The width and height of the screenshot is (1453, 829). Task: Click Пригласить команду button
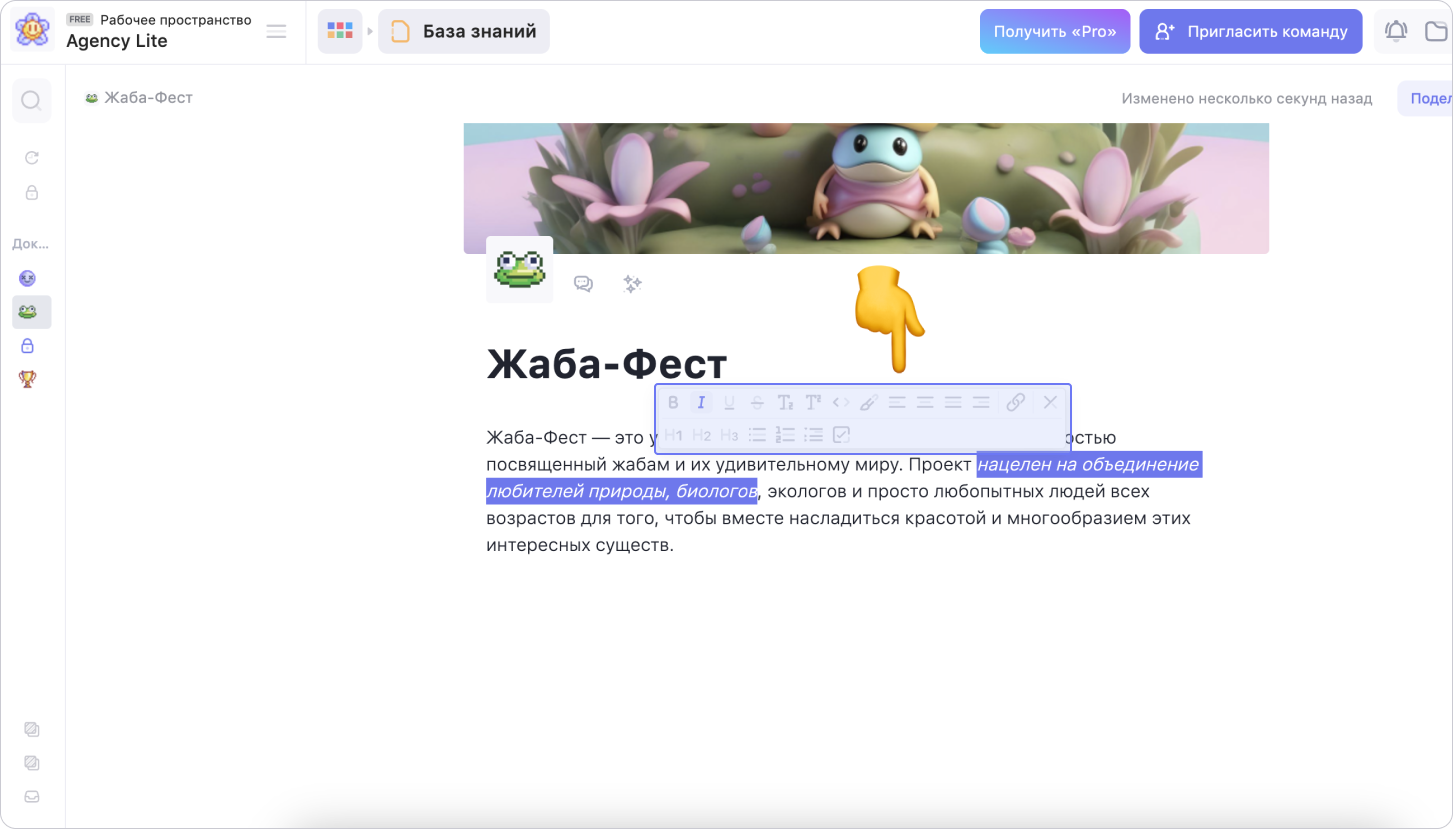1251,31
